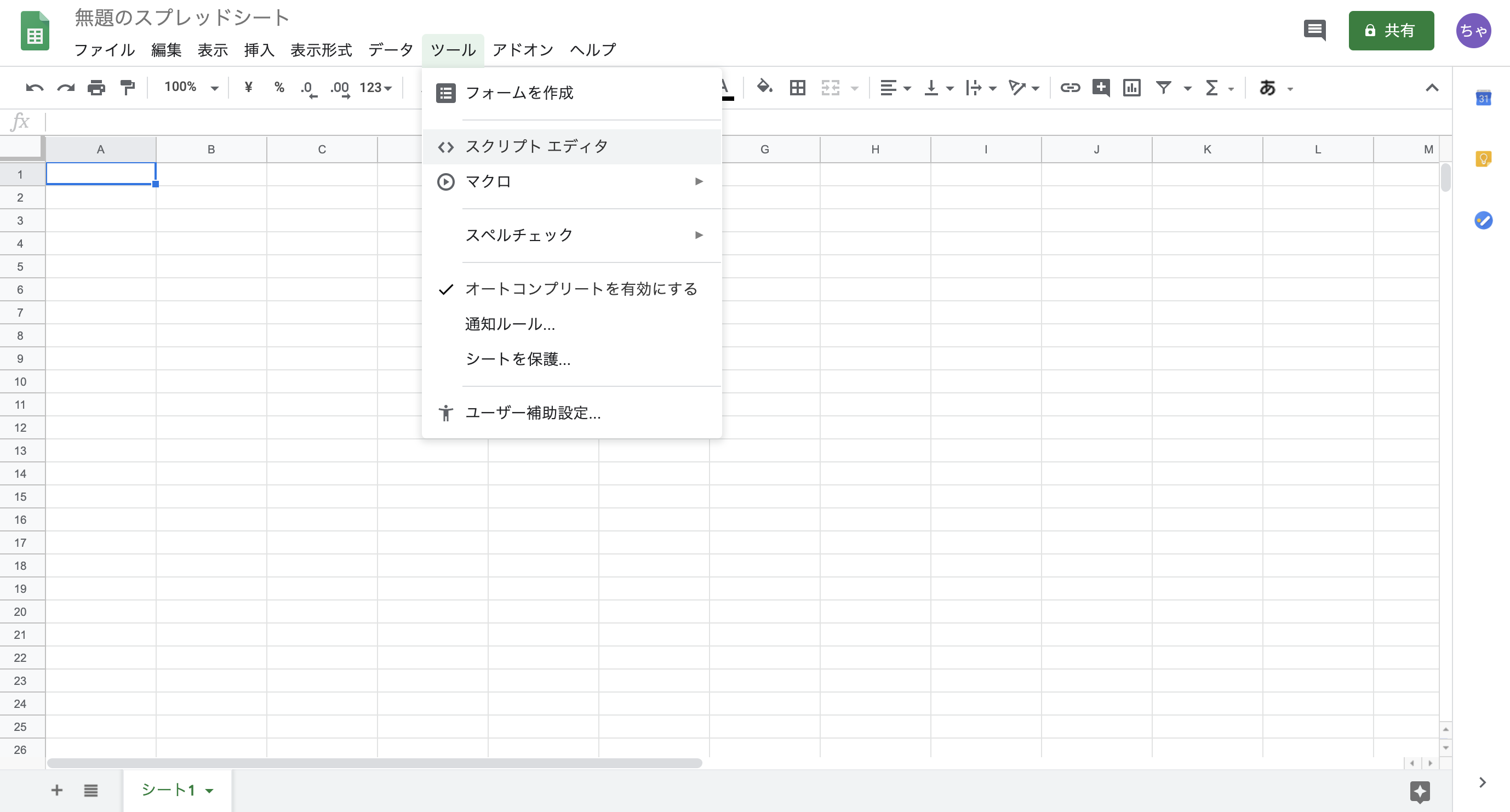1510x812 pixels.
Task: Click the green 共有 share button
Action: coord(1392,31)
